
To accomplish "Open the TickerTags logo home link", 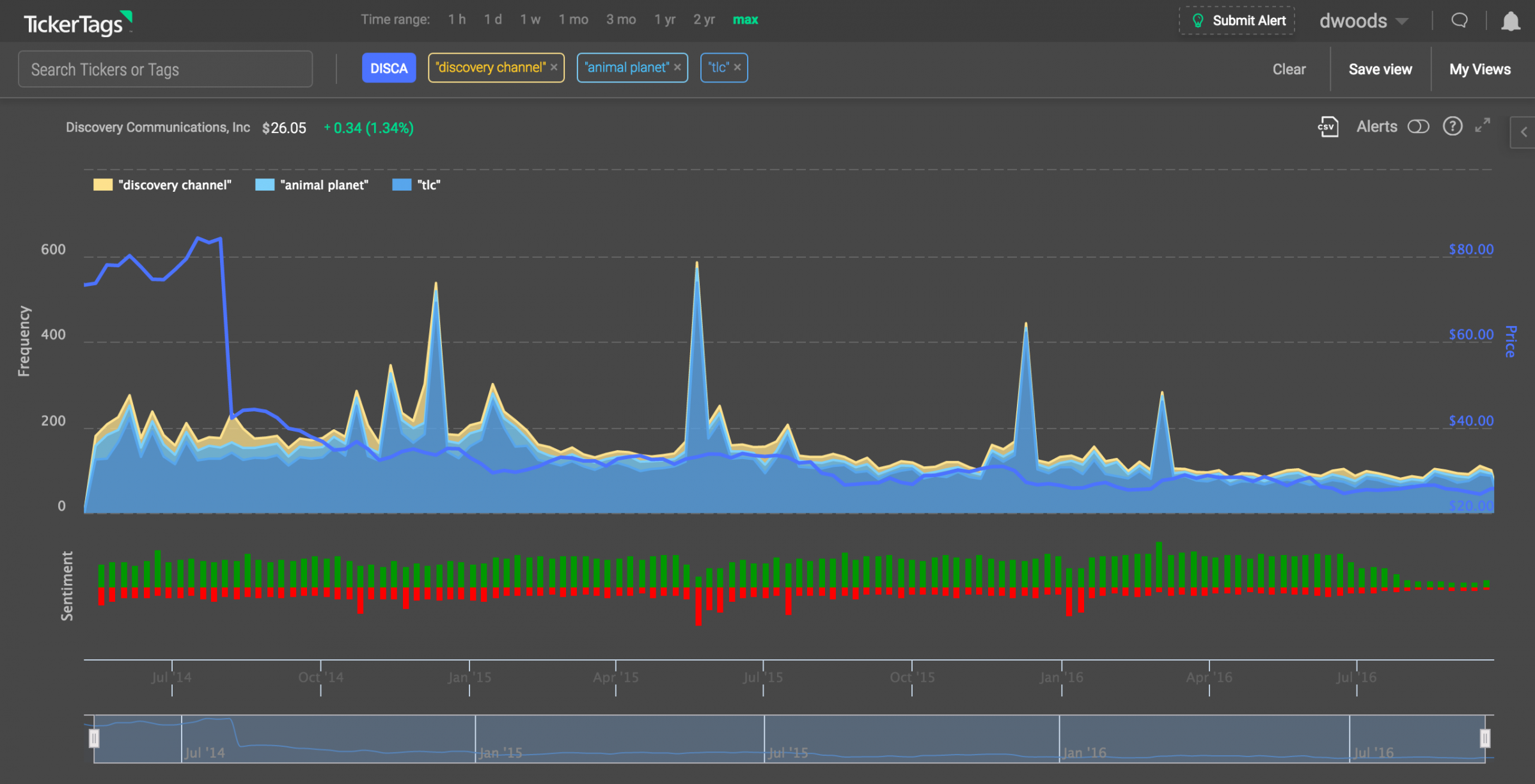I will tap(78, 23).
